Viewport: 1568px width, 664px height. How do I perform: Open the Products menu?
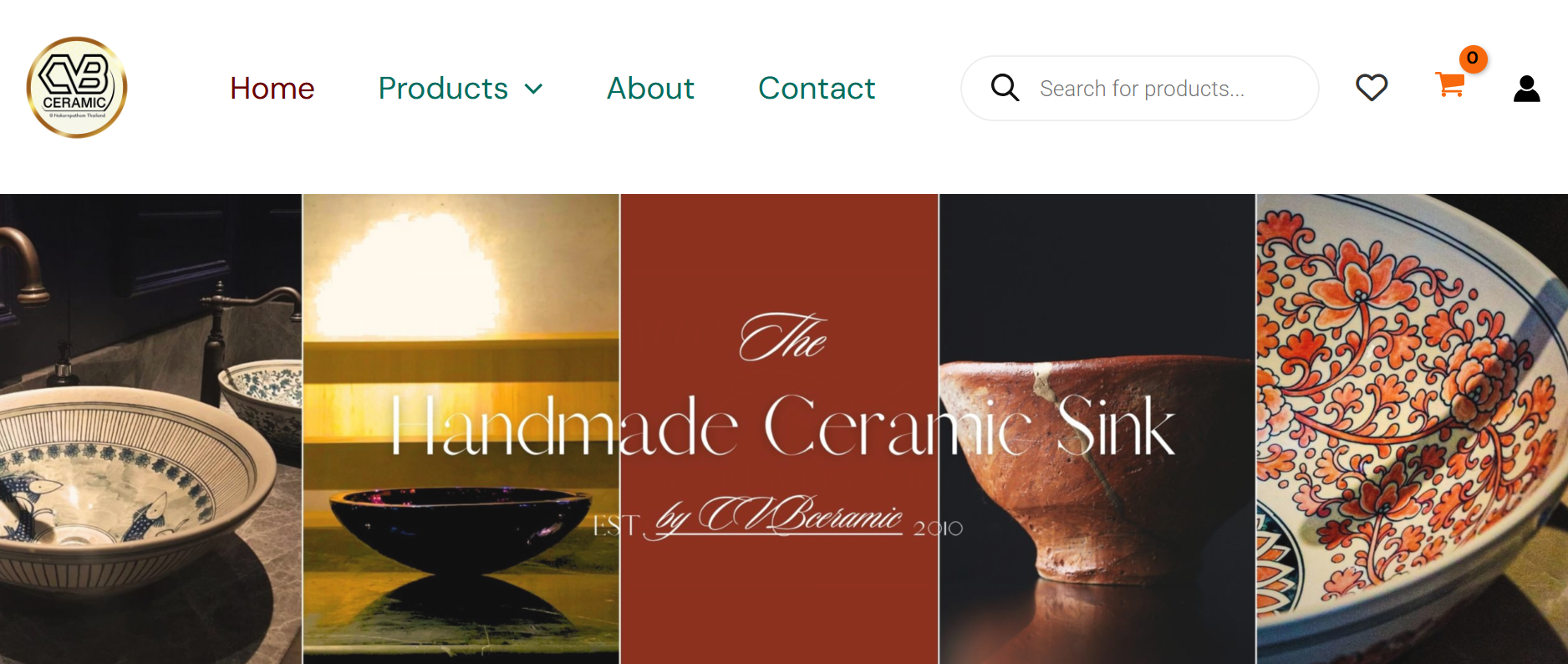[x=443, y=88]
